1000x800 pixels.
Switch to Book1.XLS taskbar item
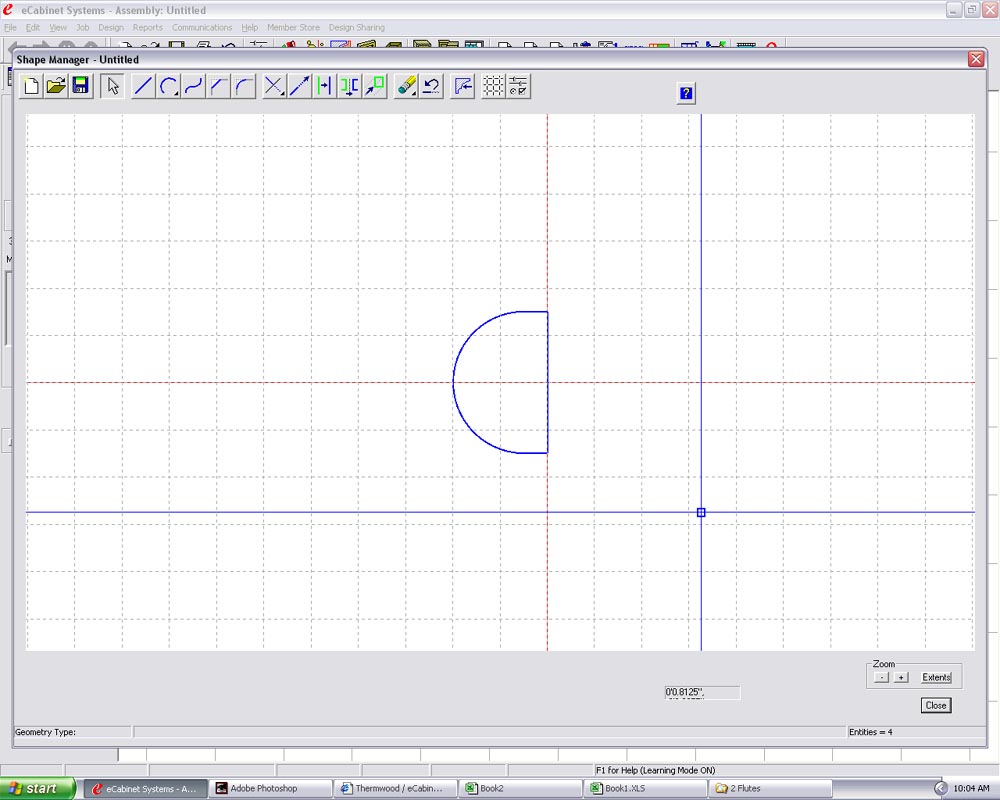645,789
